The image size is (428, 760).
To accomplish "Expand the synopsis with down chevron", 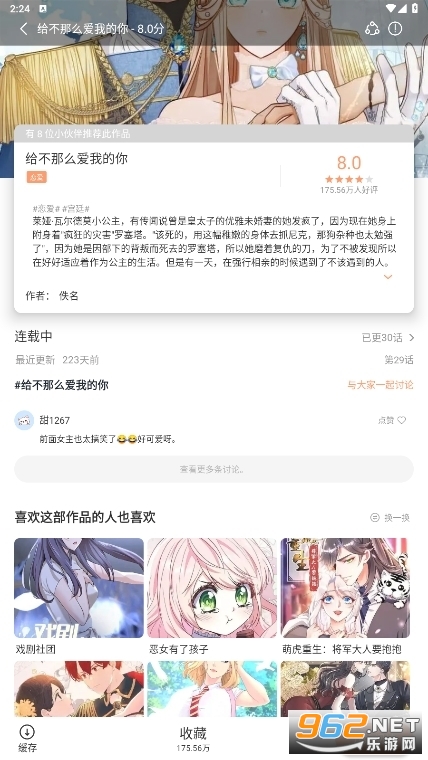I will (388, 277).
